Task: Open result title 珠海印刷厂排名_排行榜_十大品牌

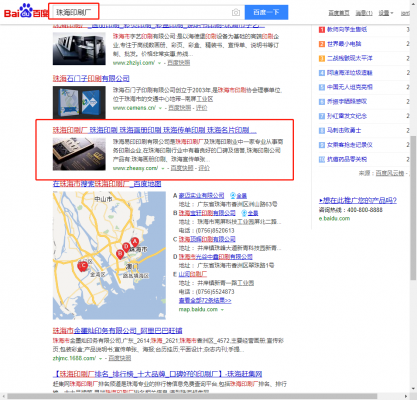Action: [157, 374]
